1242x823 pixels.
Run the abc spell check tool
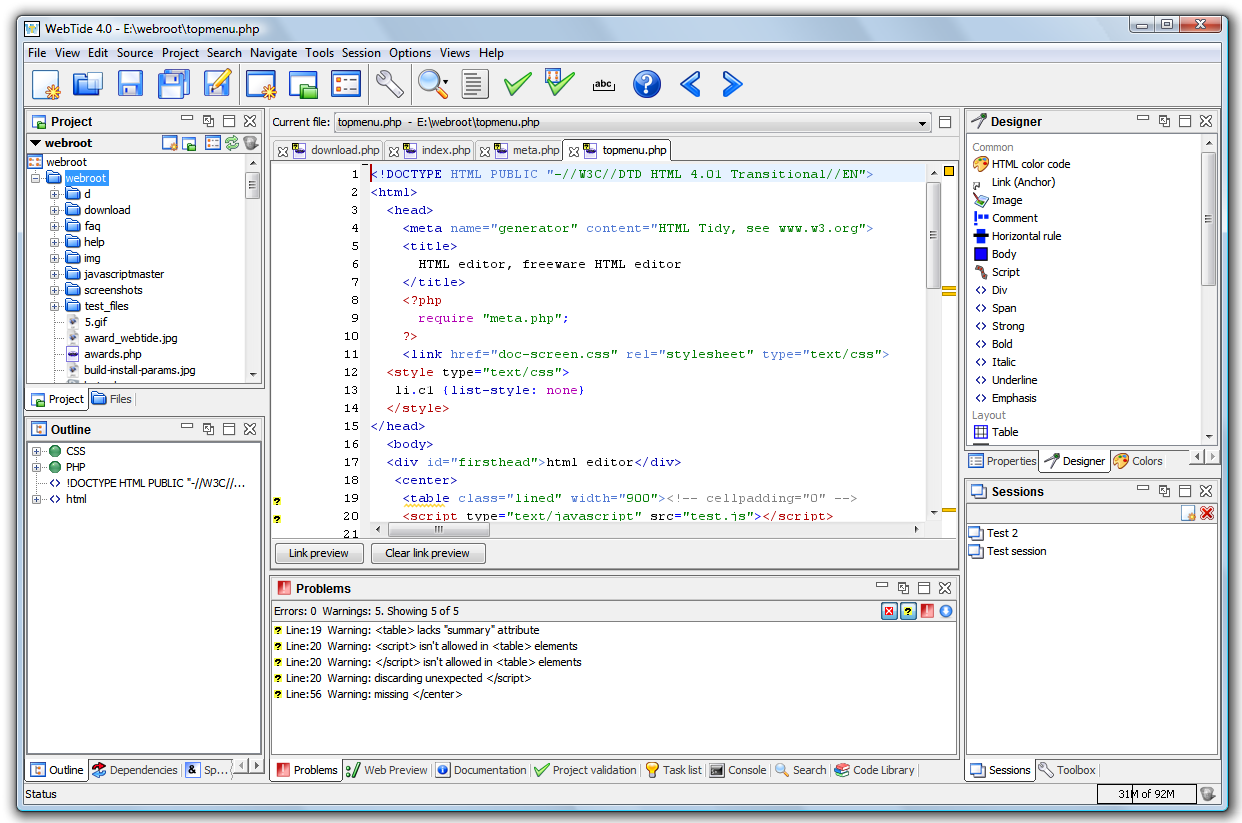tap(603, 85)
